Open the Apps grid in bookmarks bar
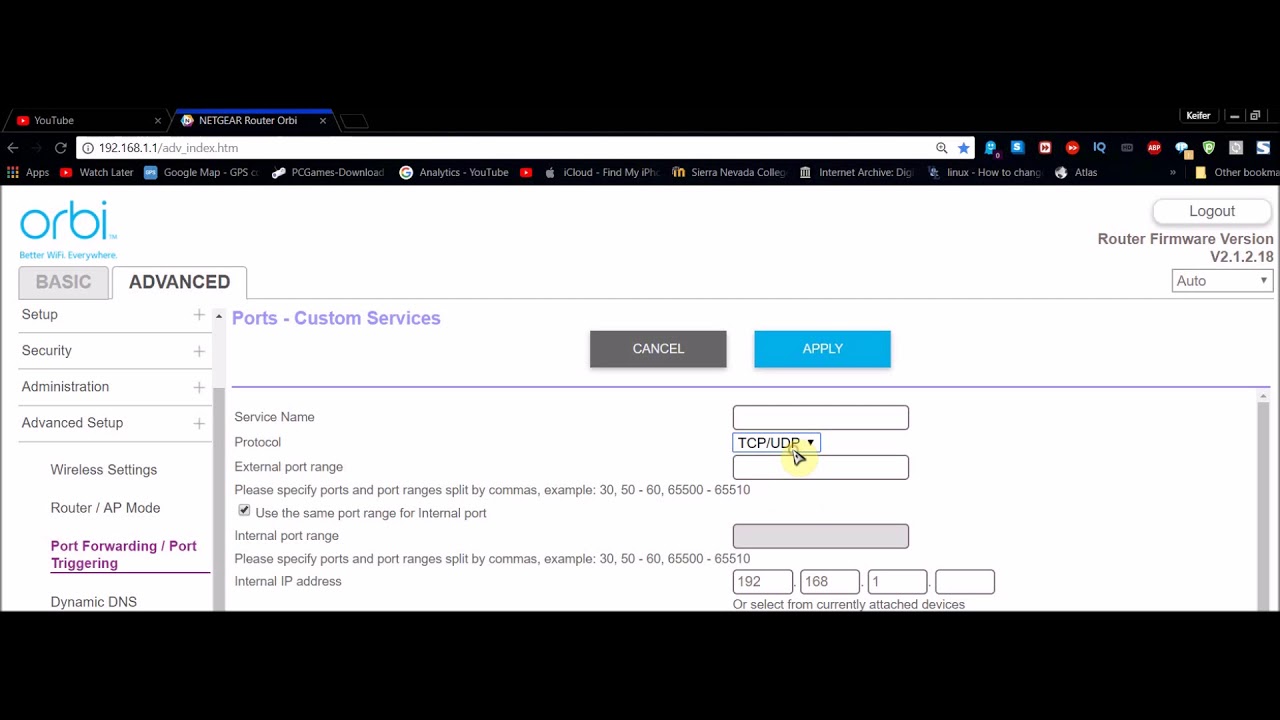The image size is (1280, 720). tap(28, 172)
